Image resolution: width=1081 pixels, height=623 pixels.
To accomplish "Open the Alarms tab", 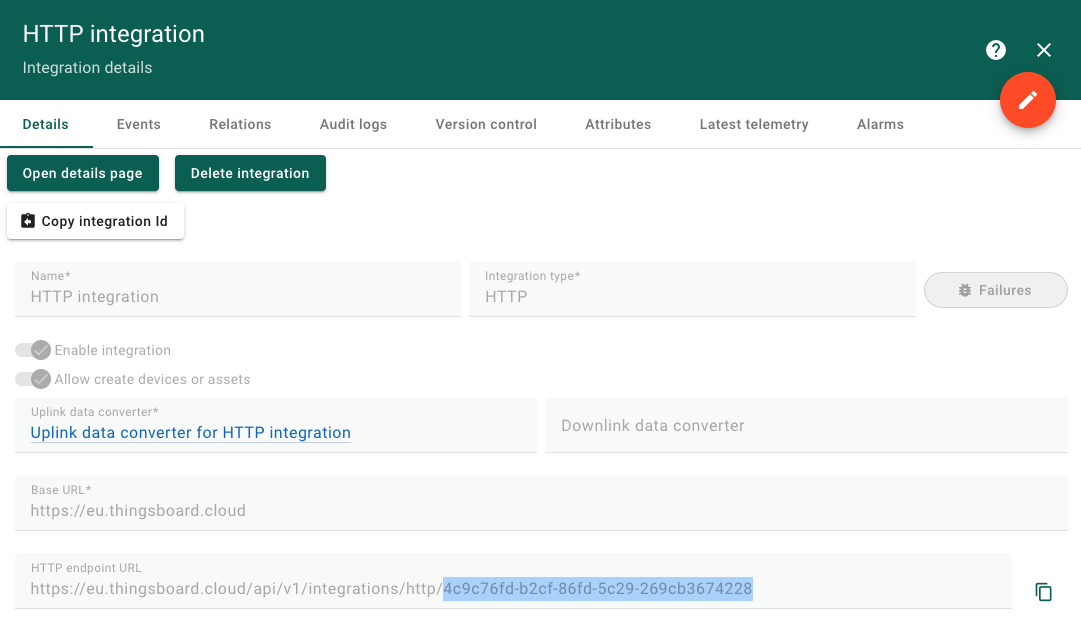I will [x=880, y=124].
